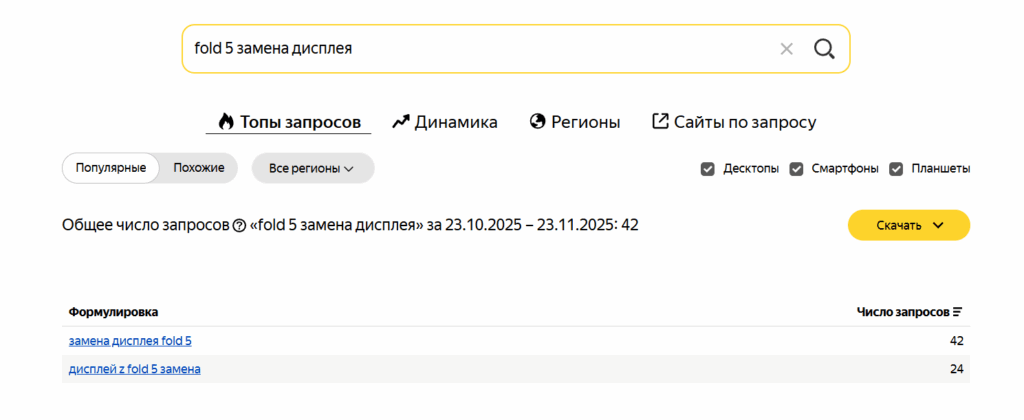The width and height of the screenshot is (1024, 420).
Task: Select the Популярные toggle option
Action: [111, 168]
